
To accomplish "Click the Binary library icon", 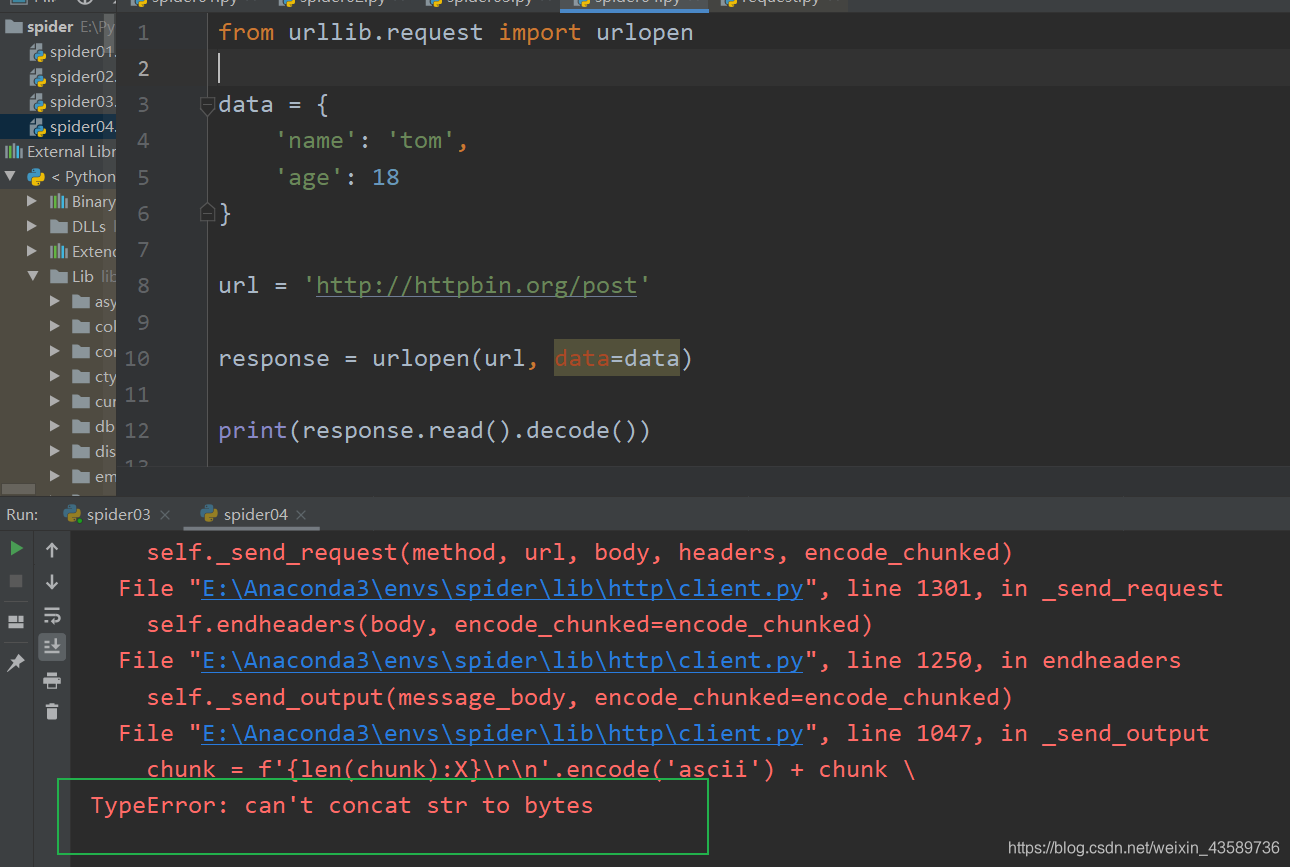I will tap(59, 202).
